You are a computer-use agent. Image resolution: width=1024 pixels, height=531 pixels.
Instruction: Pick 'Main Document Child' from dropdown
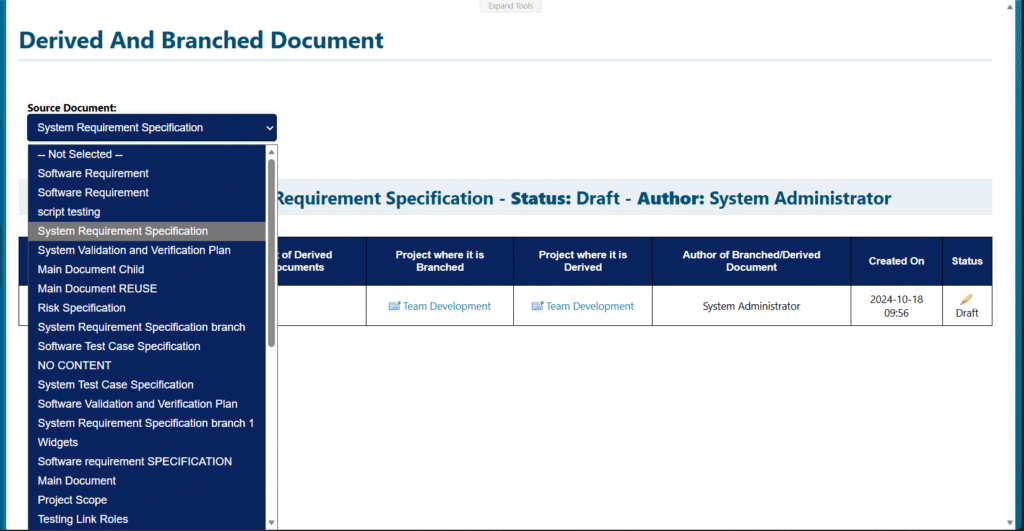(x=91, y=269)
